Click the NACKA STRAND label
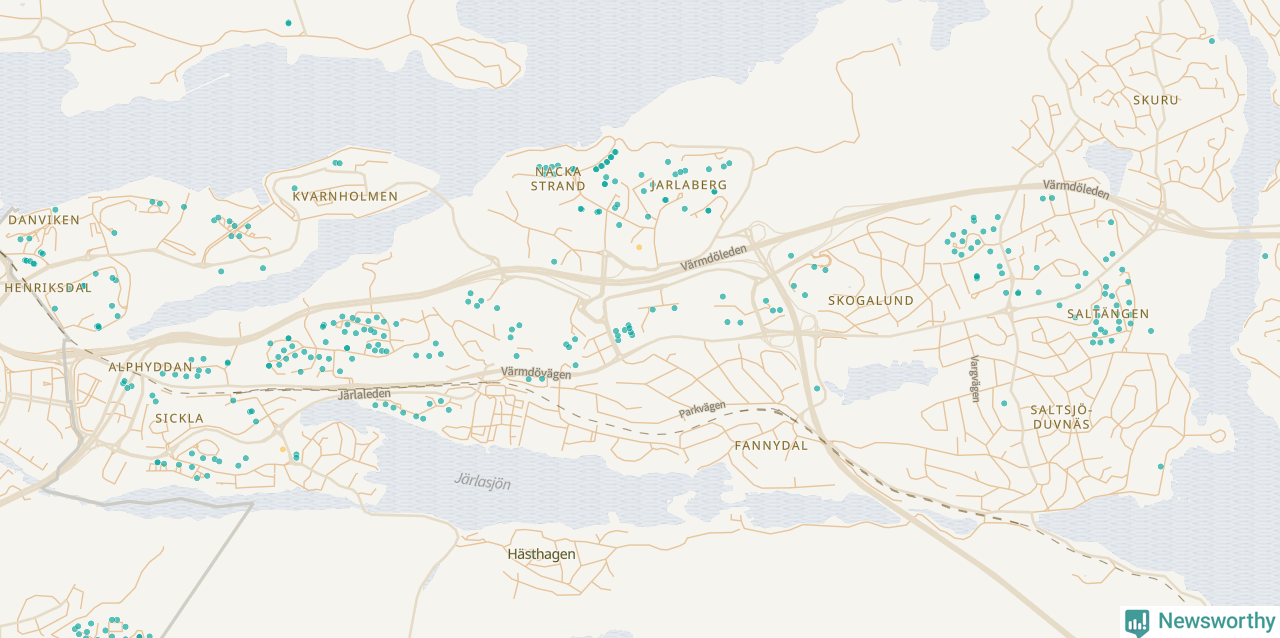Viewport: 1280px width, 638px height. (x=558, y=179)
